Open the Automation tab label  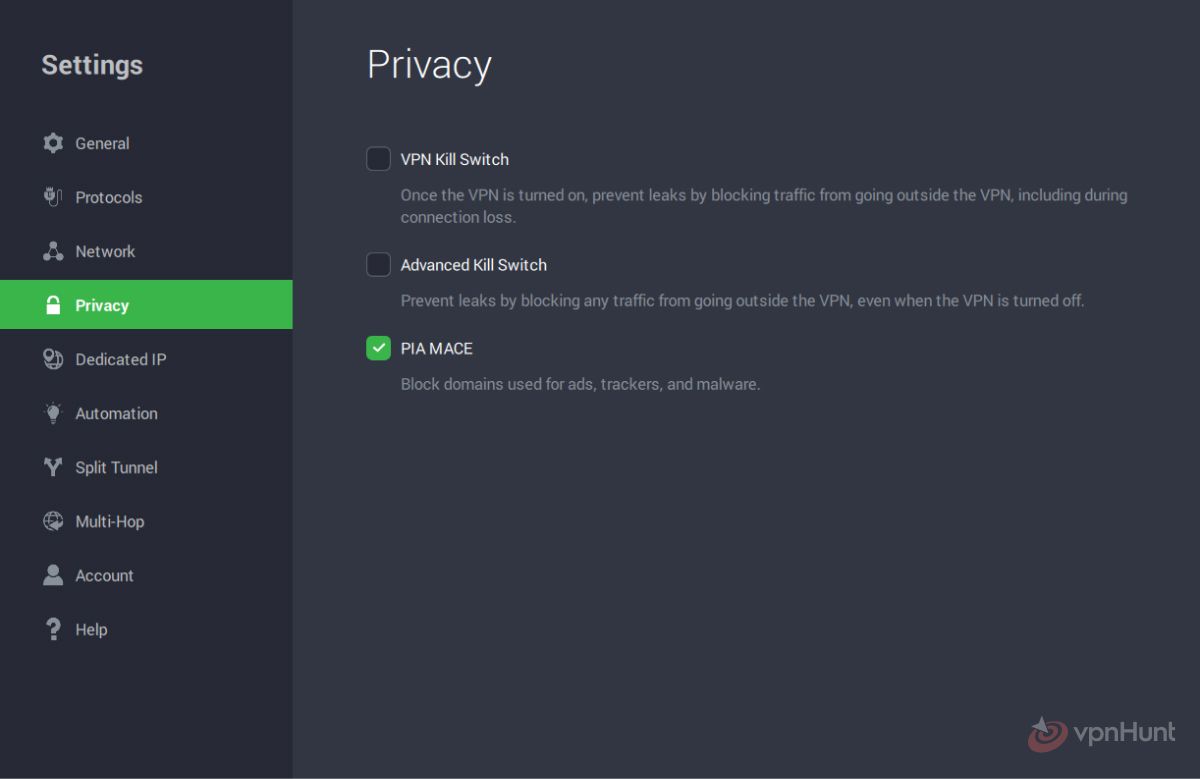(116, 413)
